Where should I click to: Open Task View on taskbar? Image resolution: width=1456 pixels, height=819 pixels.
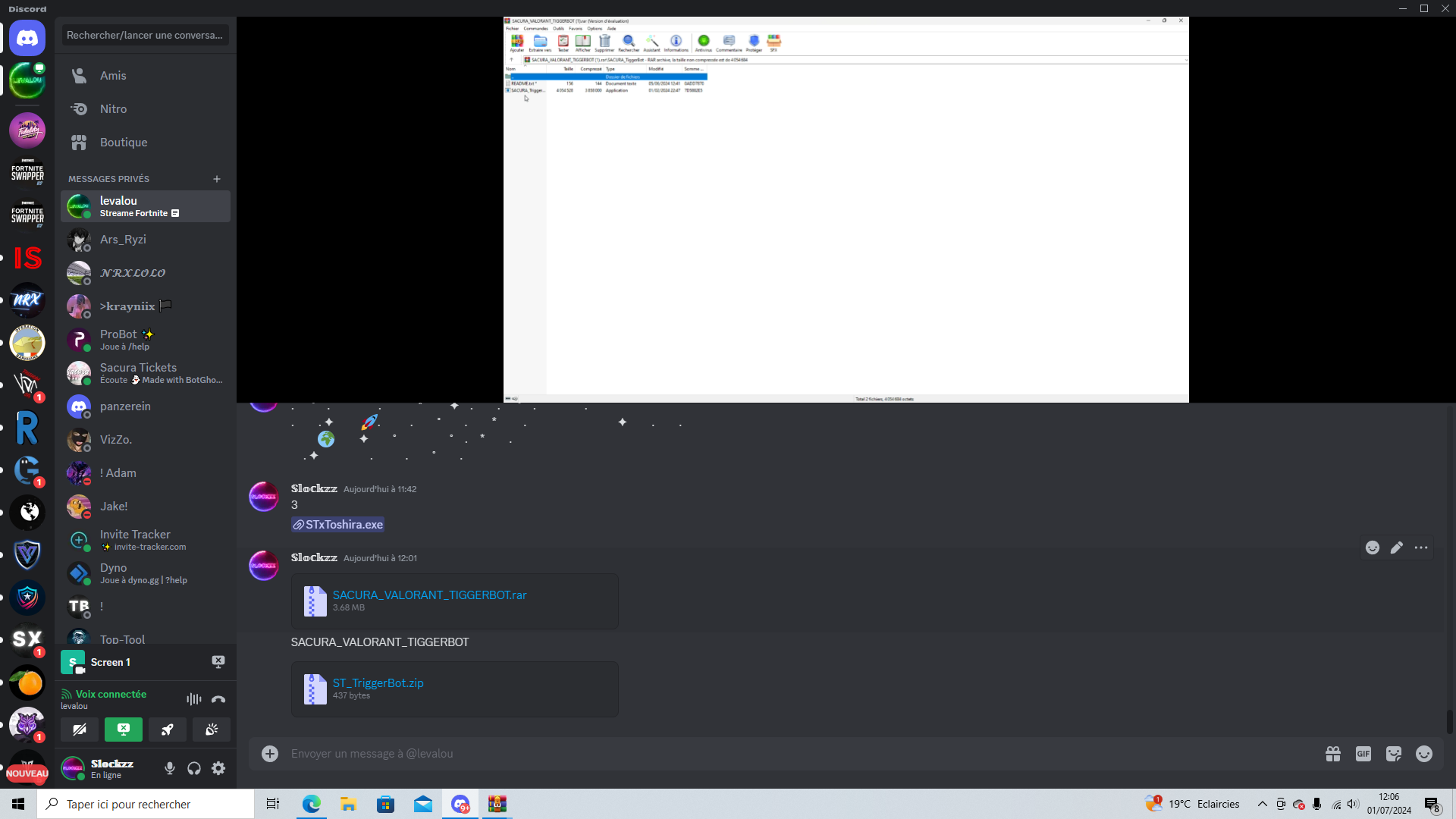click(273, 804)
